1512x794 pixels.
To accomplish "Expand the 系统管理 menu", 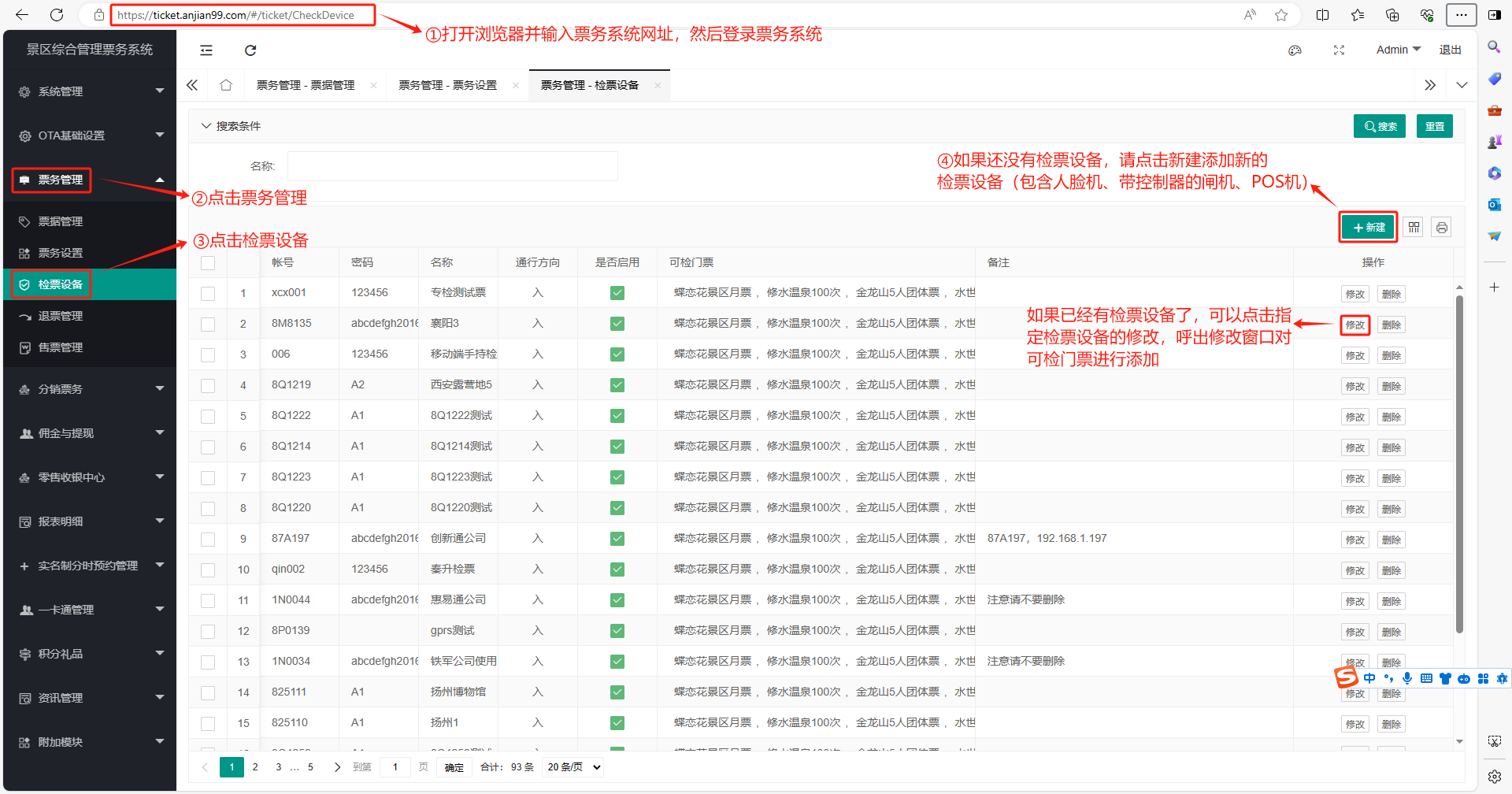I will click(x=90, y=91).
